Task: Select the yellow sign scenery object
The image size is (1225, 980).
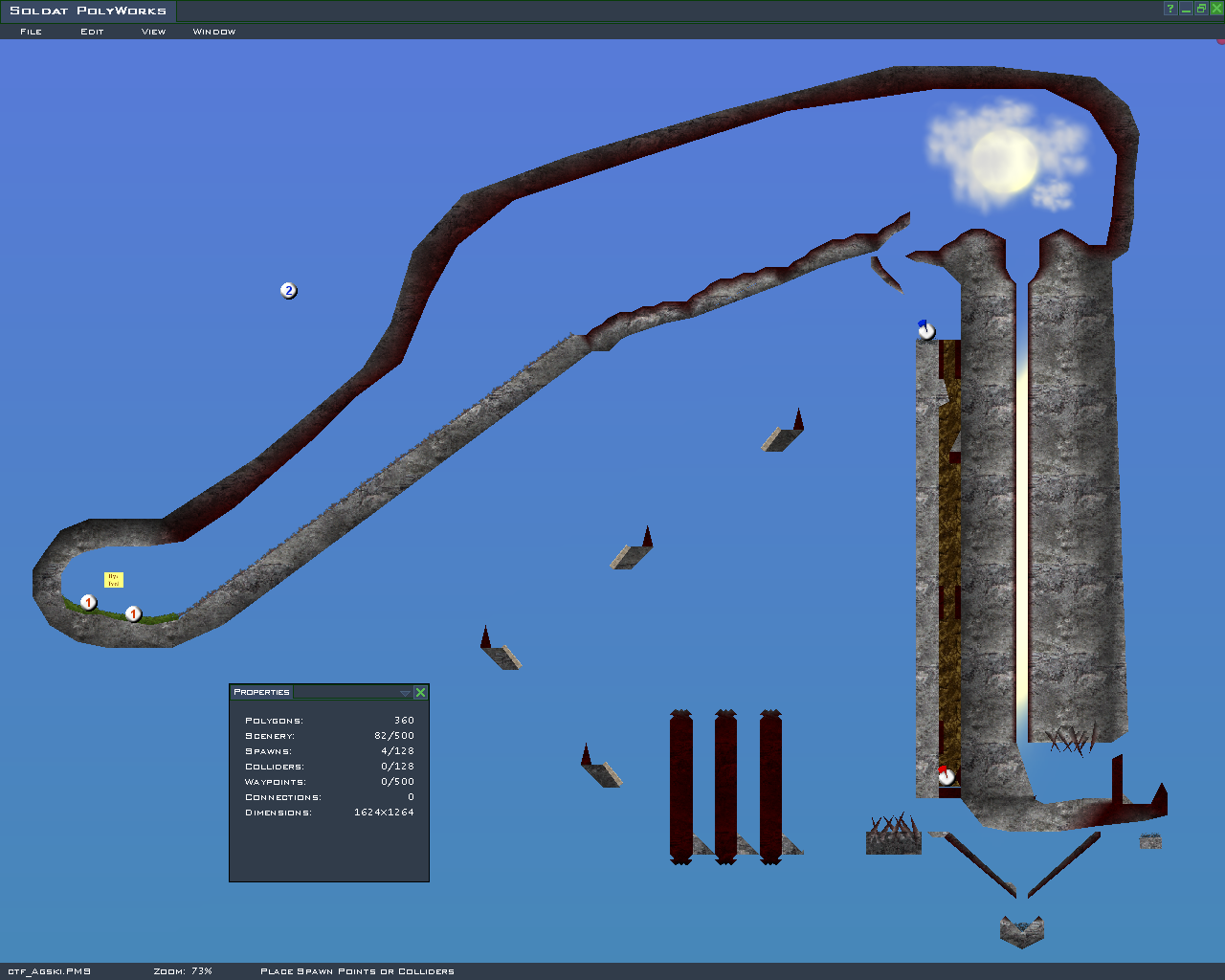Action: pyautogui.click(x=114, y=580)
